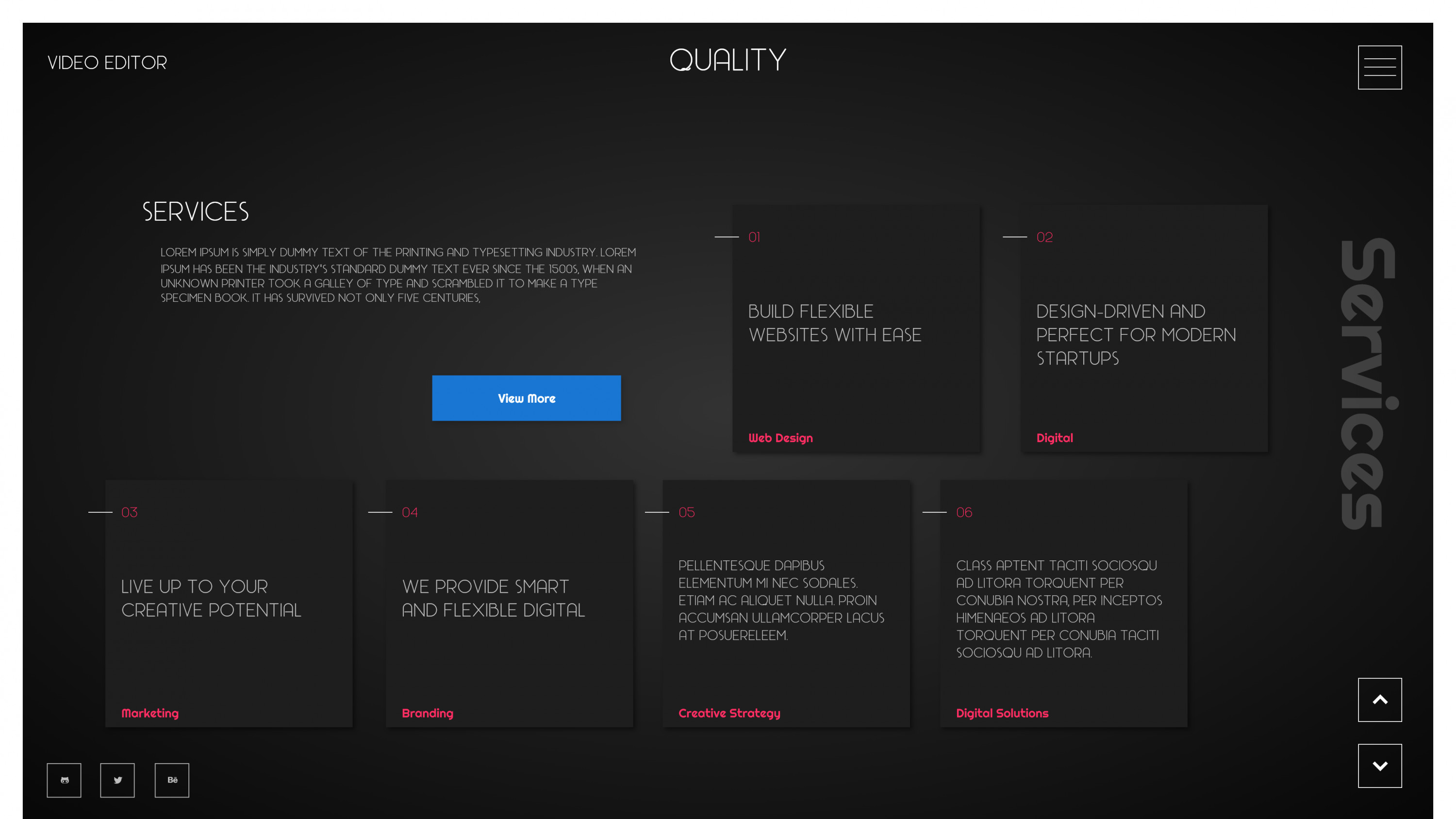Click the up chevron navigation button
Image resolution: width=1456 pixels, height=819 pixels.
tap(1380, 700)
